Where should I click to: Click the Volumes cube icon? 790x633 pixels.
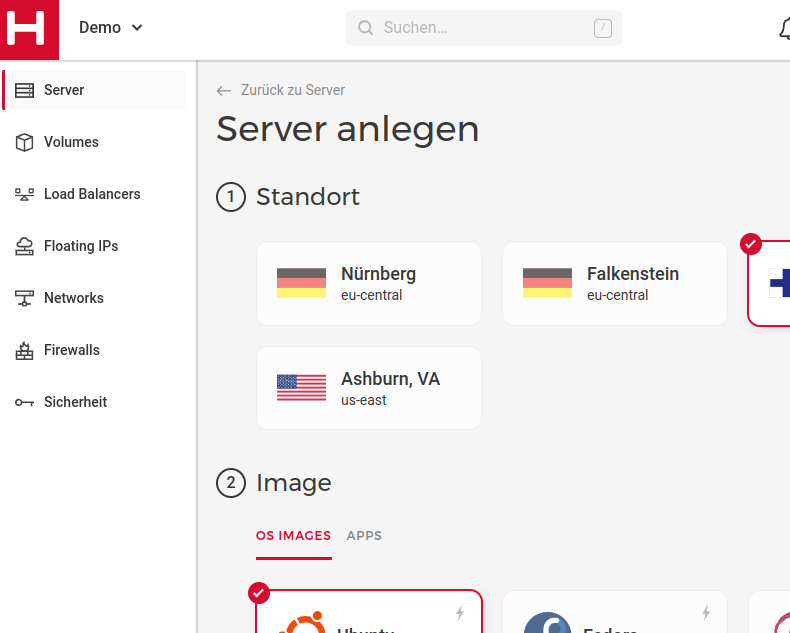tap(24, 142)
